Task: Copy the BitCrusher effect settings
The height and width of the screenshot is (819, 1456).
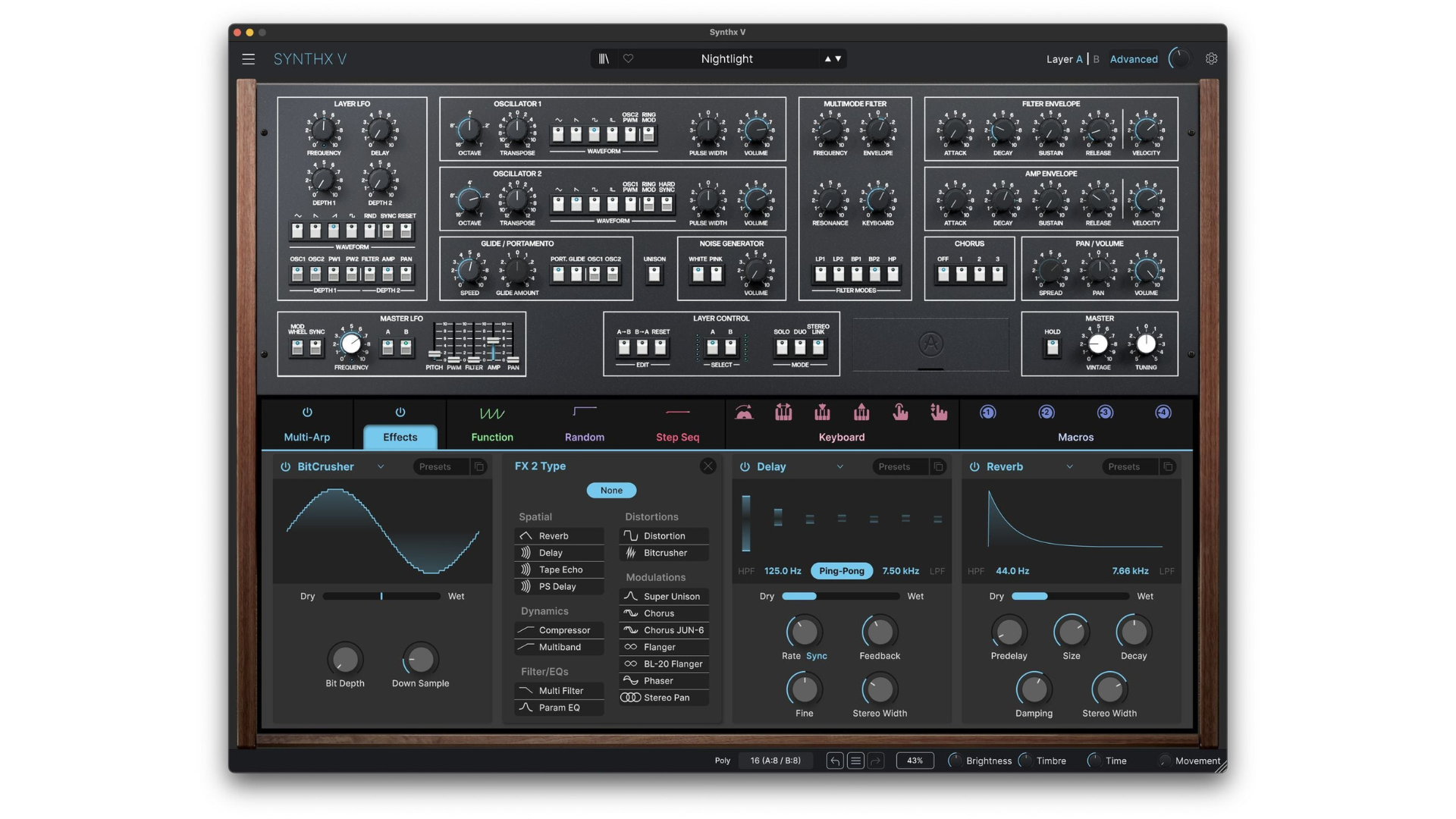Action: [x=479, y=466]
